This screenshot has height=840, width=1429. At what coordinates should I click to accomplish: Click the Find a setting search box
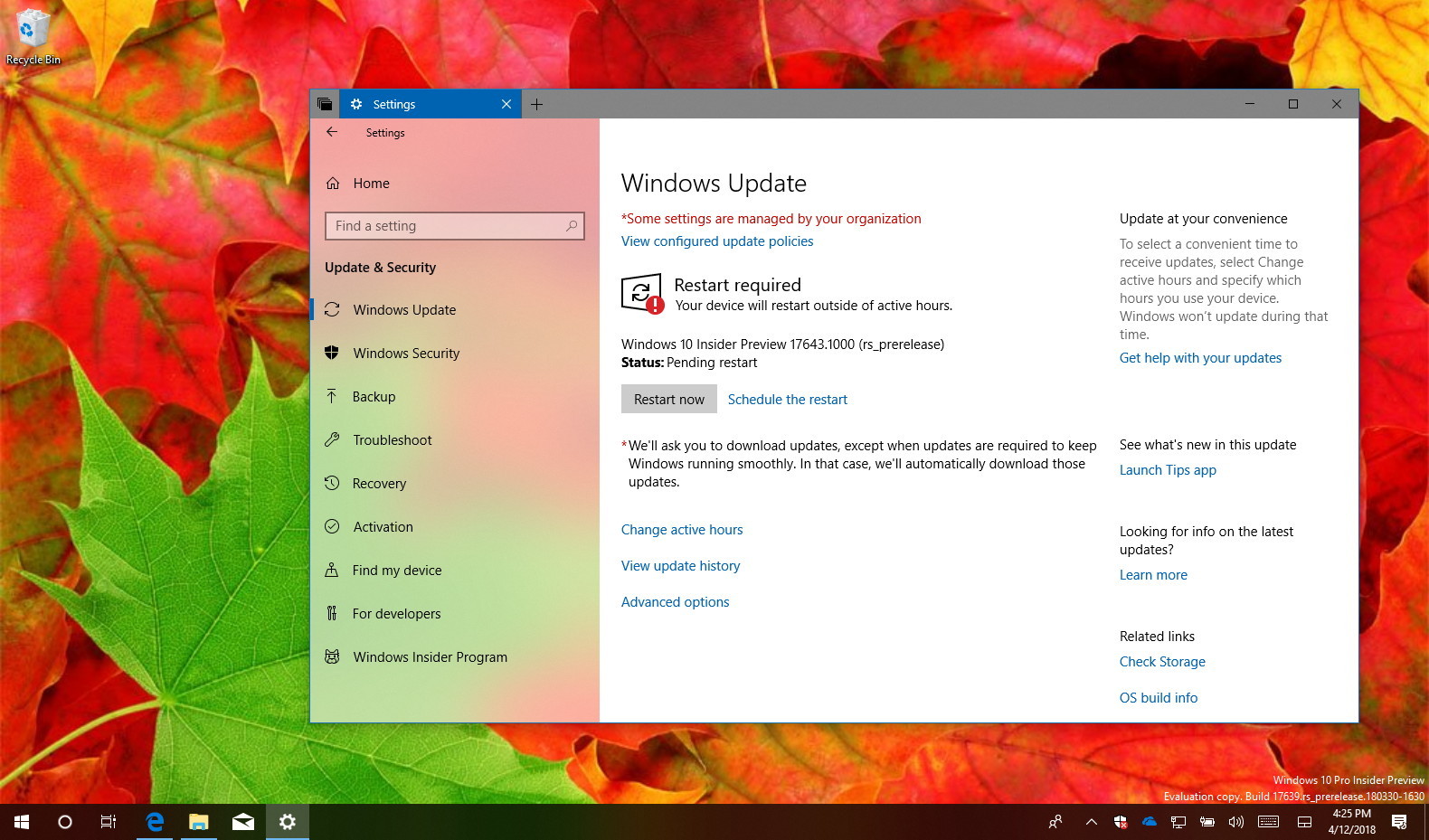(x=454, y=226)
